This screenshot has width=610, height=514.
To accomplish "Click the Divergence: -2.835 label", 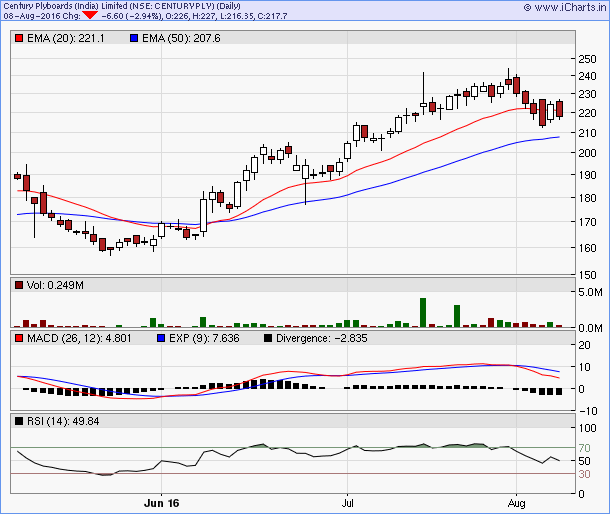I will pos(322,338).
